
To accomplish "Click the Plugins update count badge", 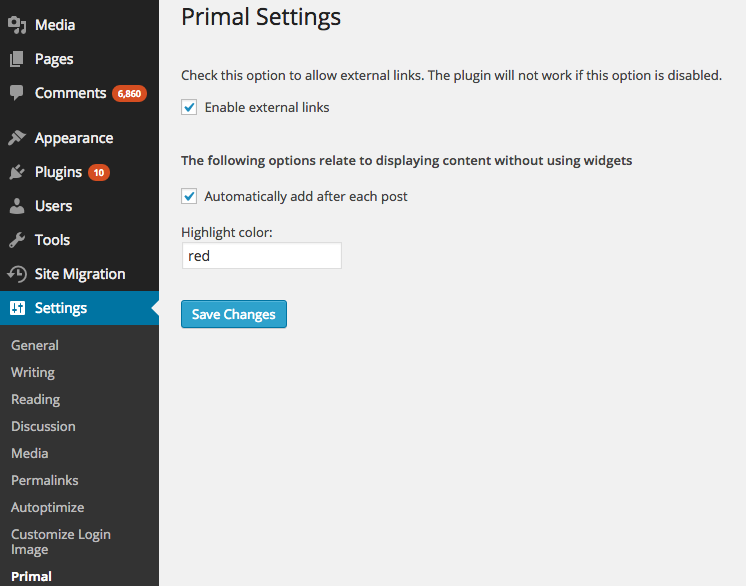I will [99, 172].
